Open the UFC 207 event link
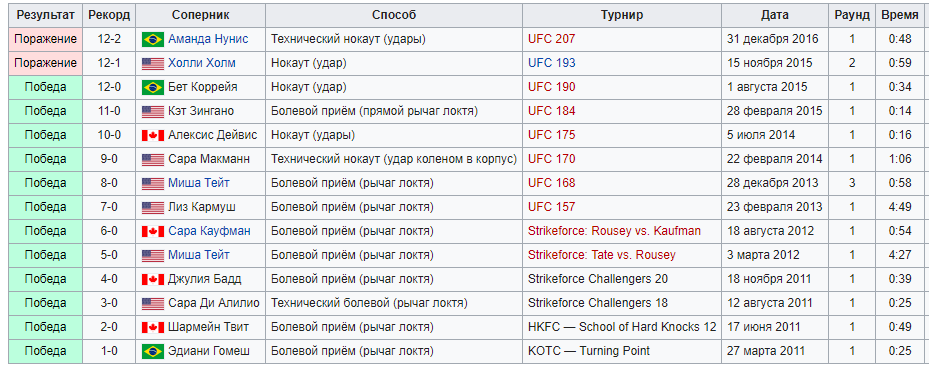Image resolution: width=929 pixels, height=370 pixels. 552,39
